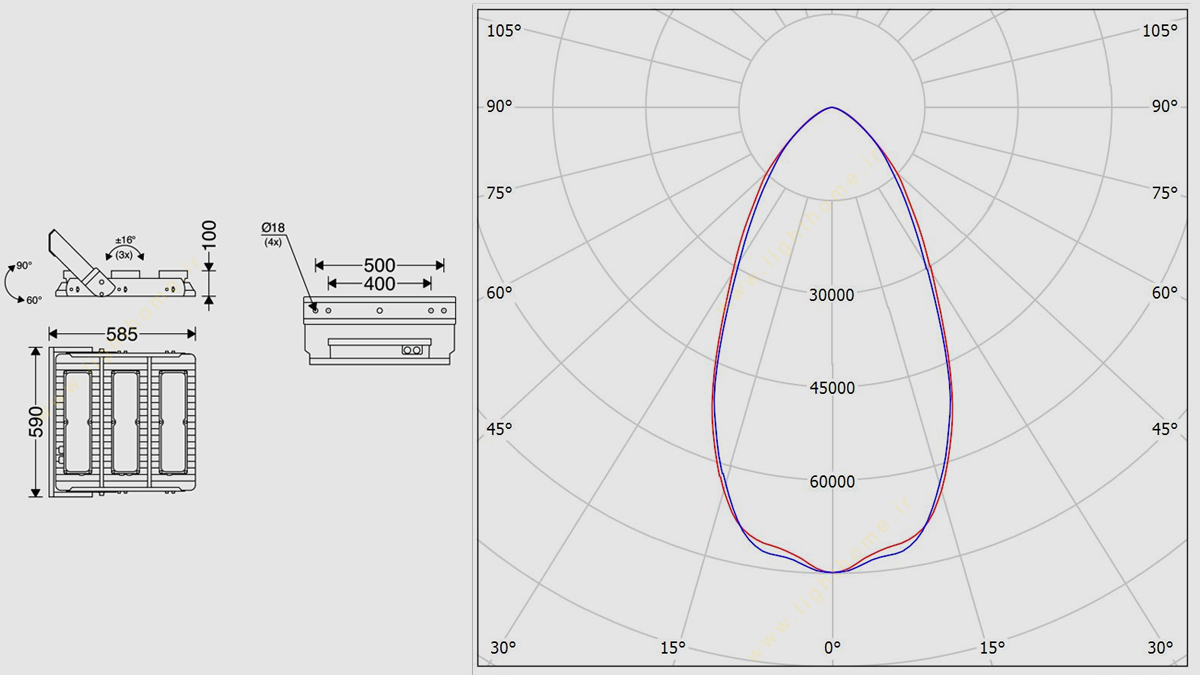Click the left 15° polar chart label
This screenshot has width=1200, height=675.
(673, 648)
